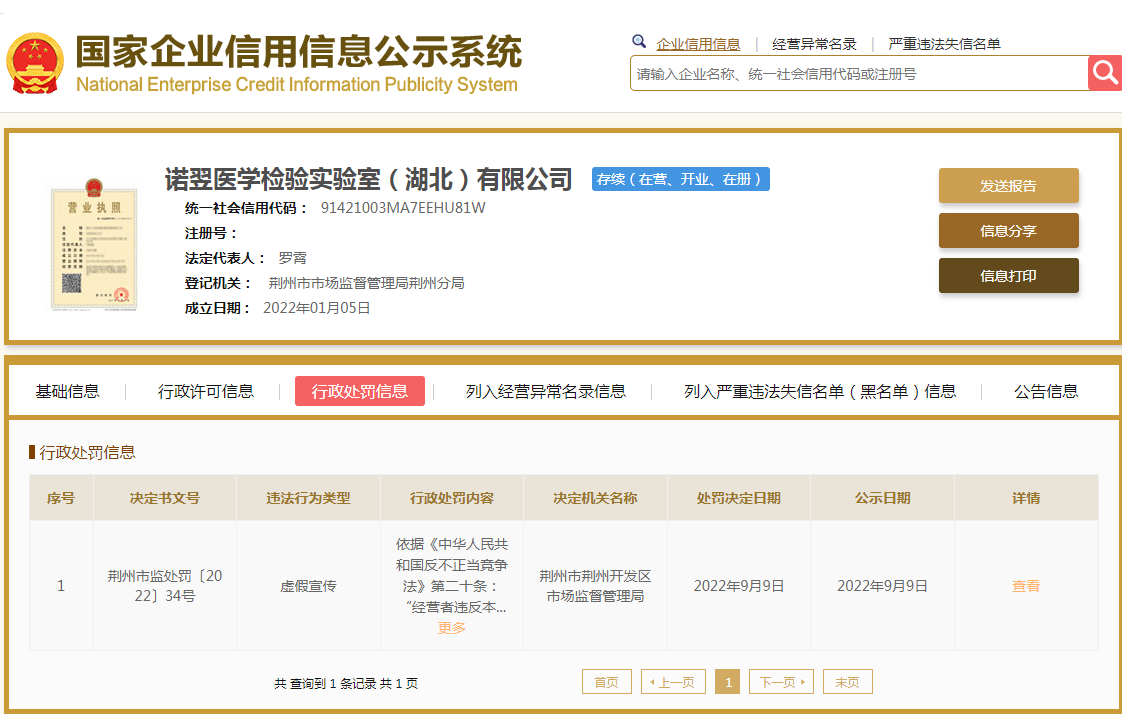Click the national emblem logo
This screenshot has height=714, width=1122.
(35, 64)
